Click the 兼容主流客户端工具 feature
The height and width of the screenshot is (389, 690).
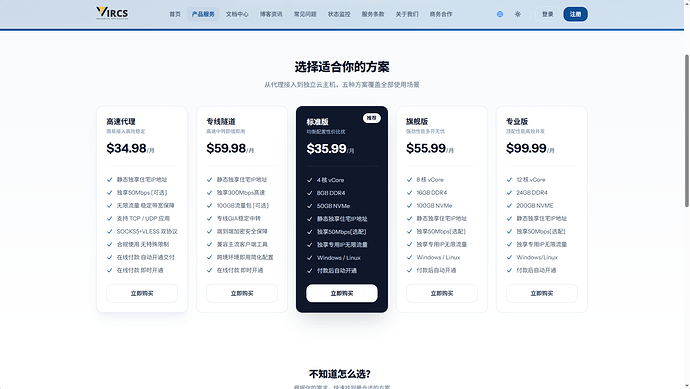point(242,244)
